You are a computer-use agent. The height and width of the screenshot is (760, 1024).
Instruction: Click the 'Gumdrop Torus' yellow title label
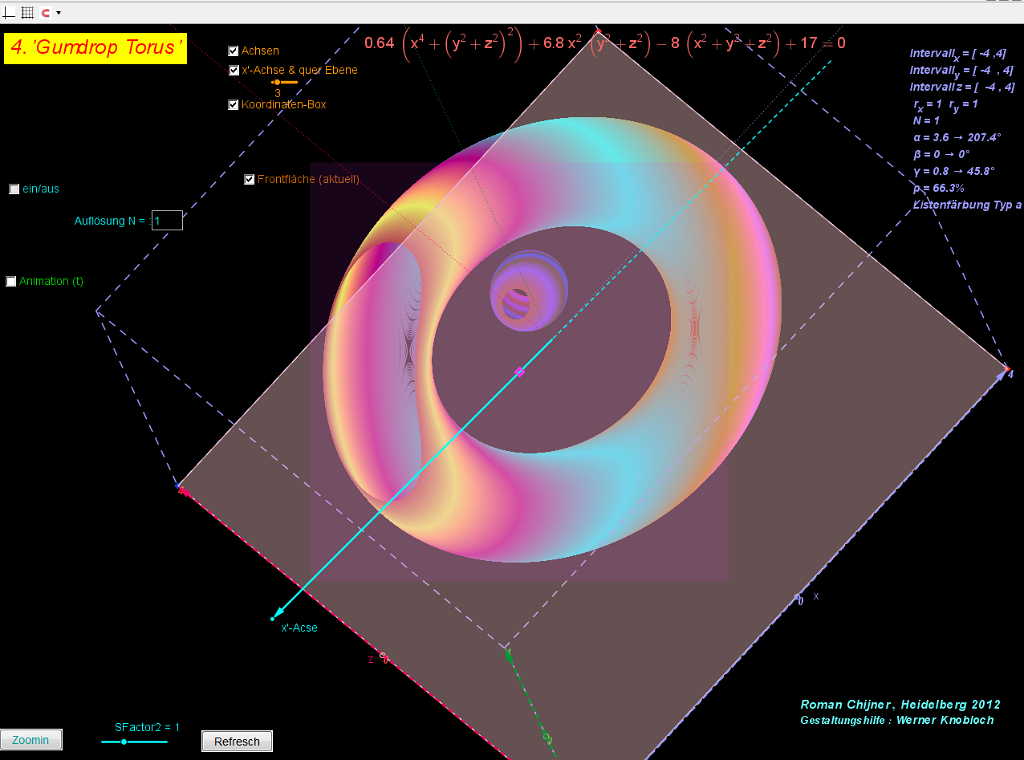[x=95, y=47]
